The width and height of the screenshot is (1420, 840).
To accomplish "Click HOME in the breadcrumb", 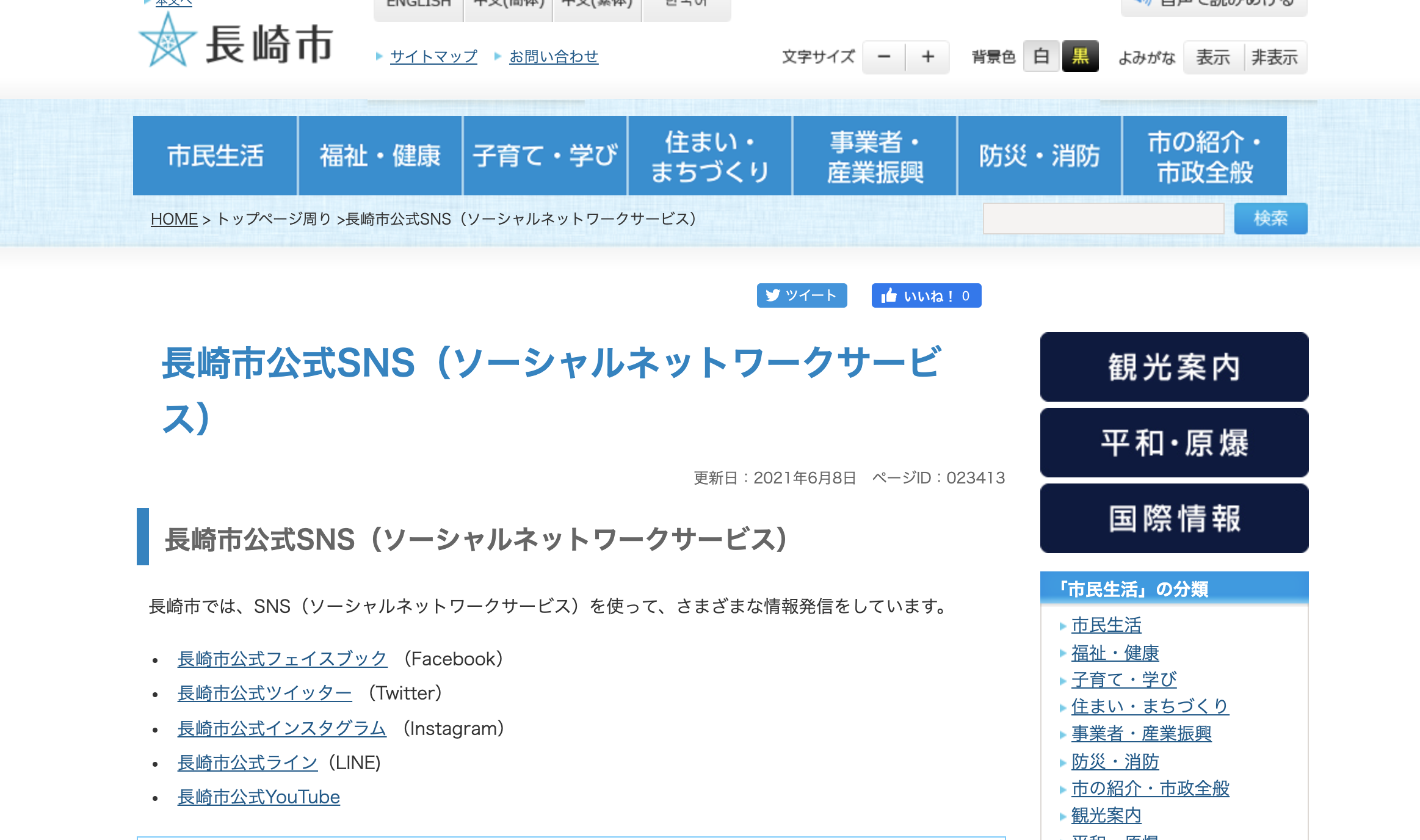I will (174, 219).
